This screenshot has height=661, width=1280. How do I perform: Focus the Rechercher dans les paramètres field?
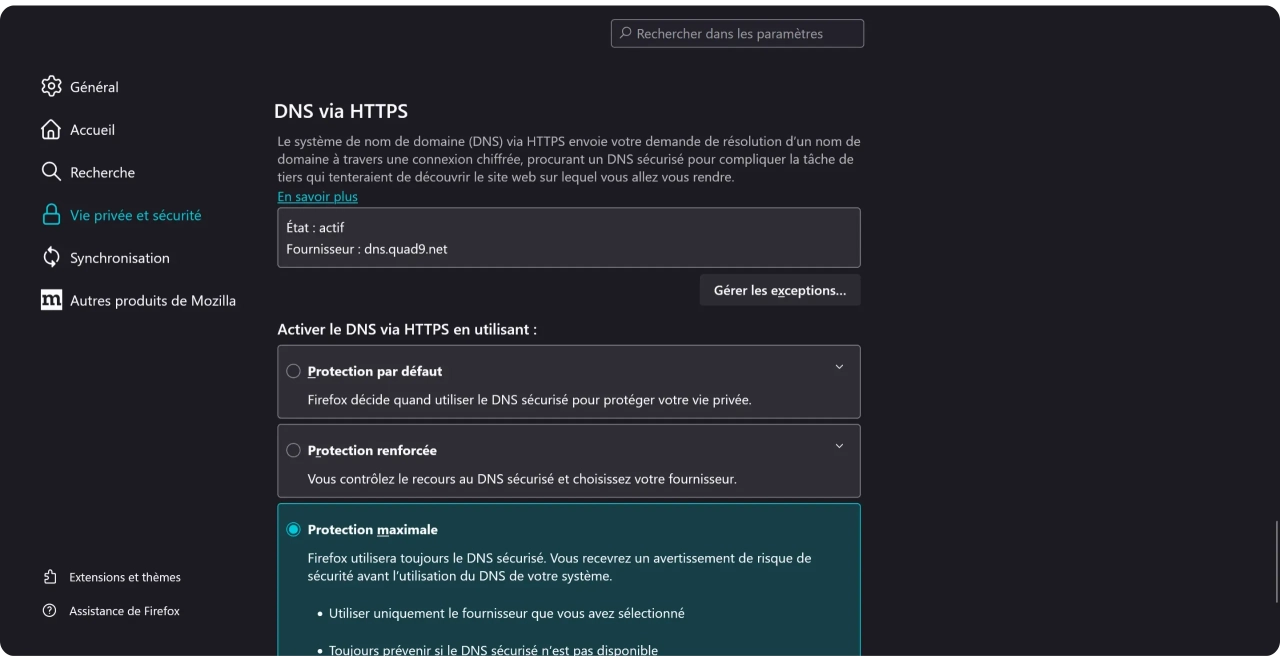tap(745, 34)
